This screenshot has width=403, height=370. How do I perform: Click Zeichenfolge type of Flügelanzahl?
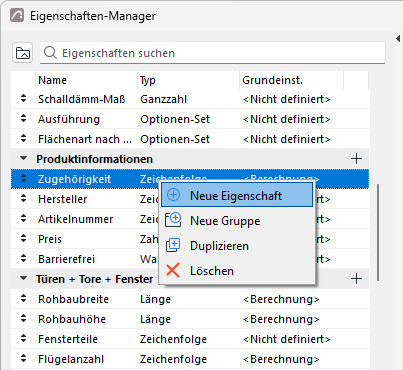tap(173, 359)
